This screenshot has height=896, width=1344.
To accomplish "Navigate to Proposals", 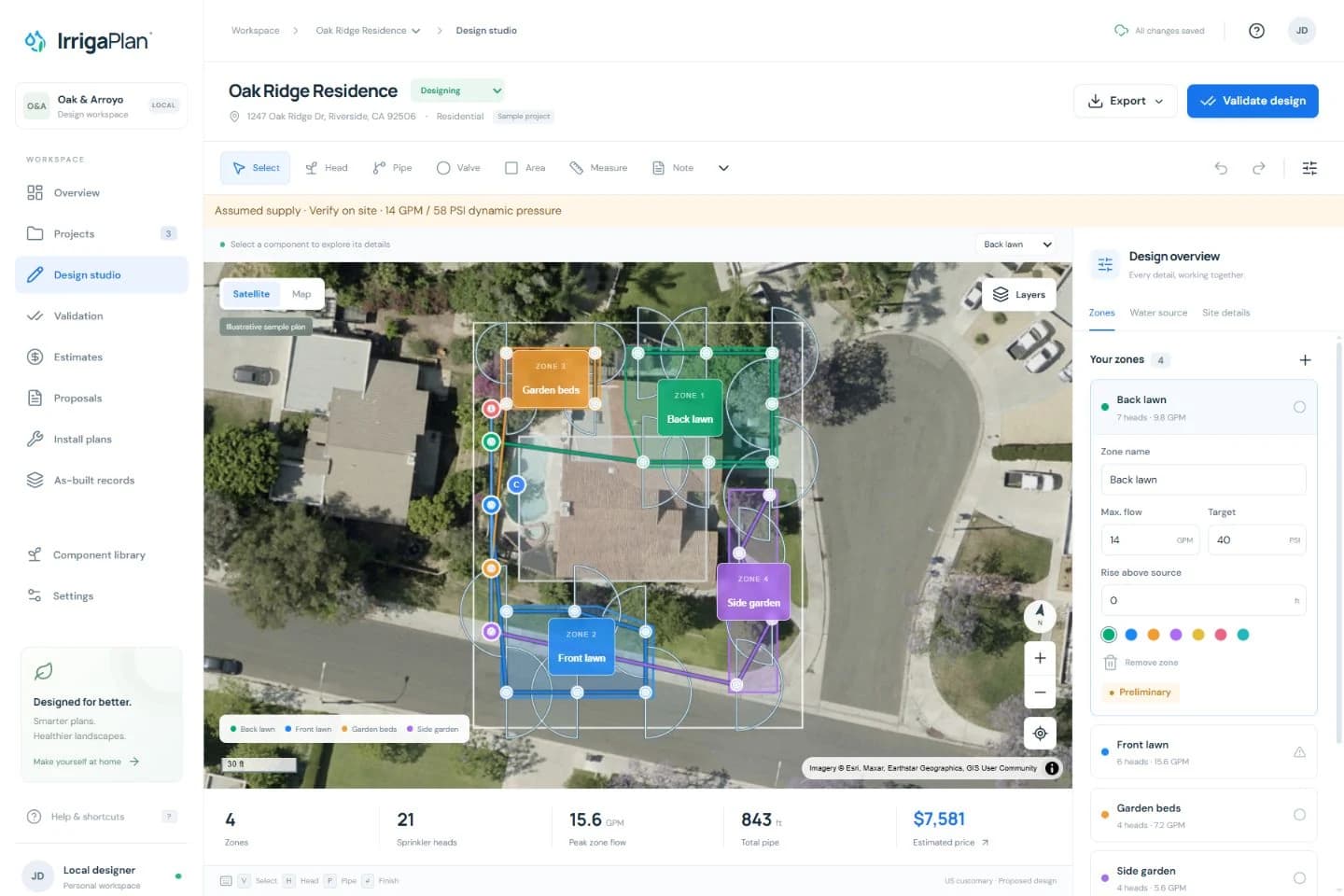I will pos(101,399).
